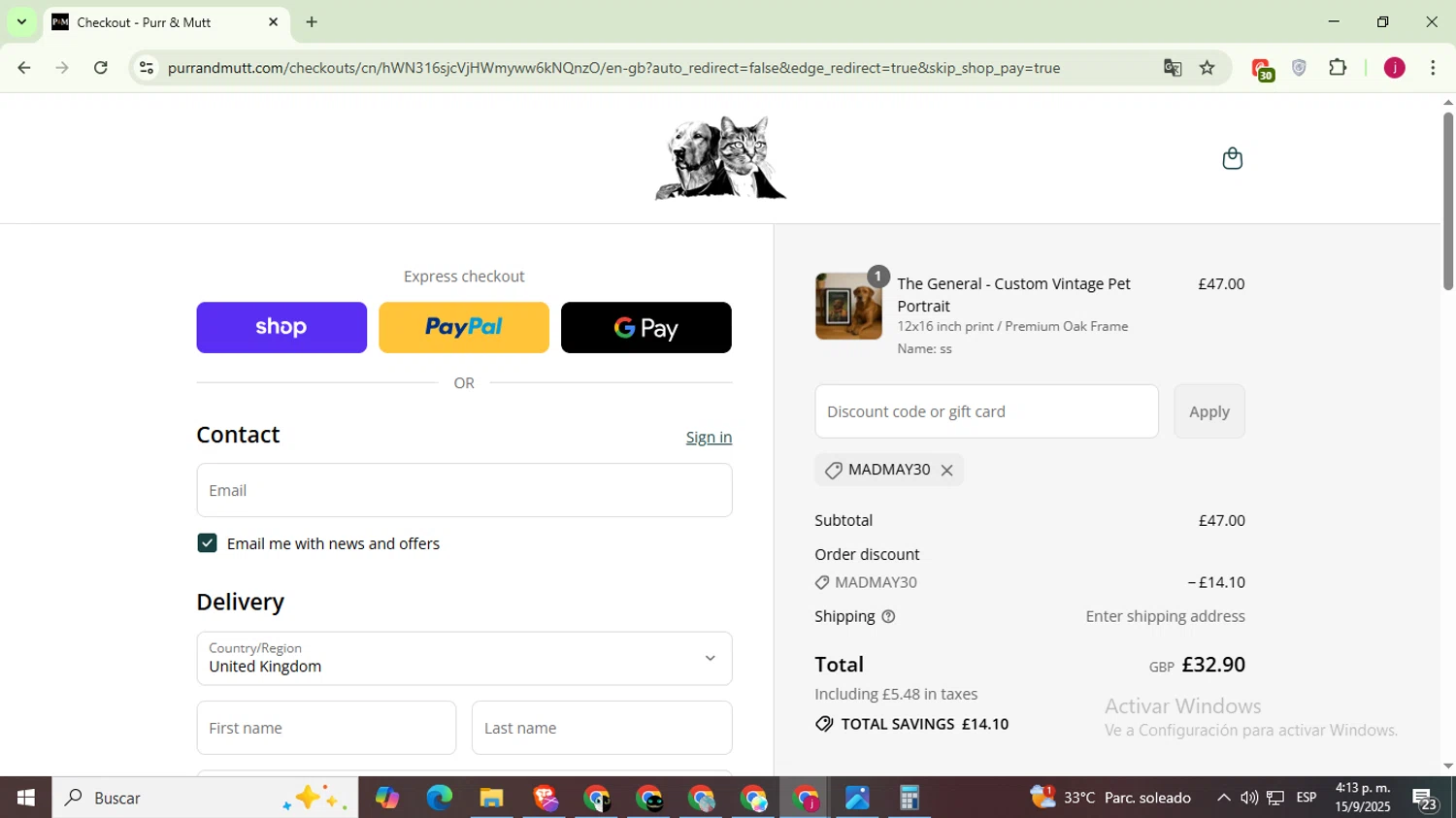Focus the Last name field
This screenshot has width=1456, height=818.
click(602, 728)
